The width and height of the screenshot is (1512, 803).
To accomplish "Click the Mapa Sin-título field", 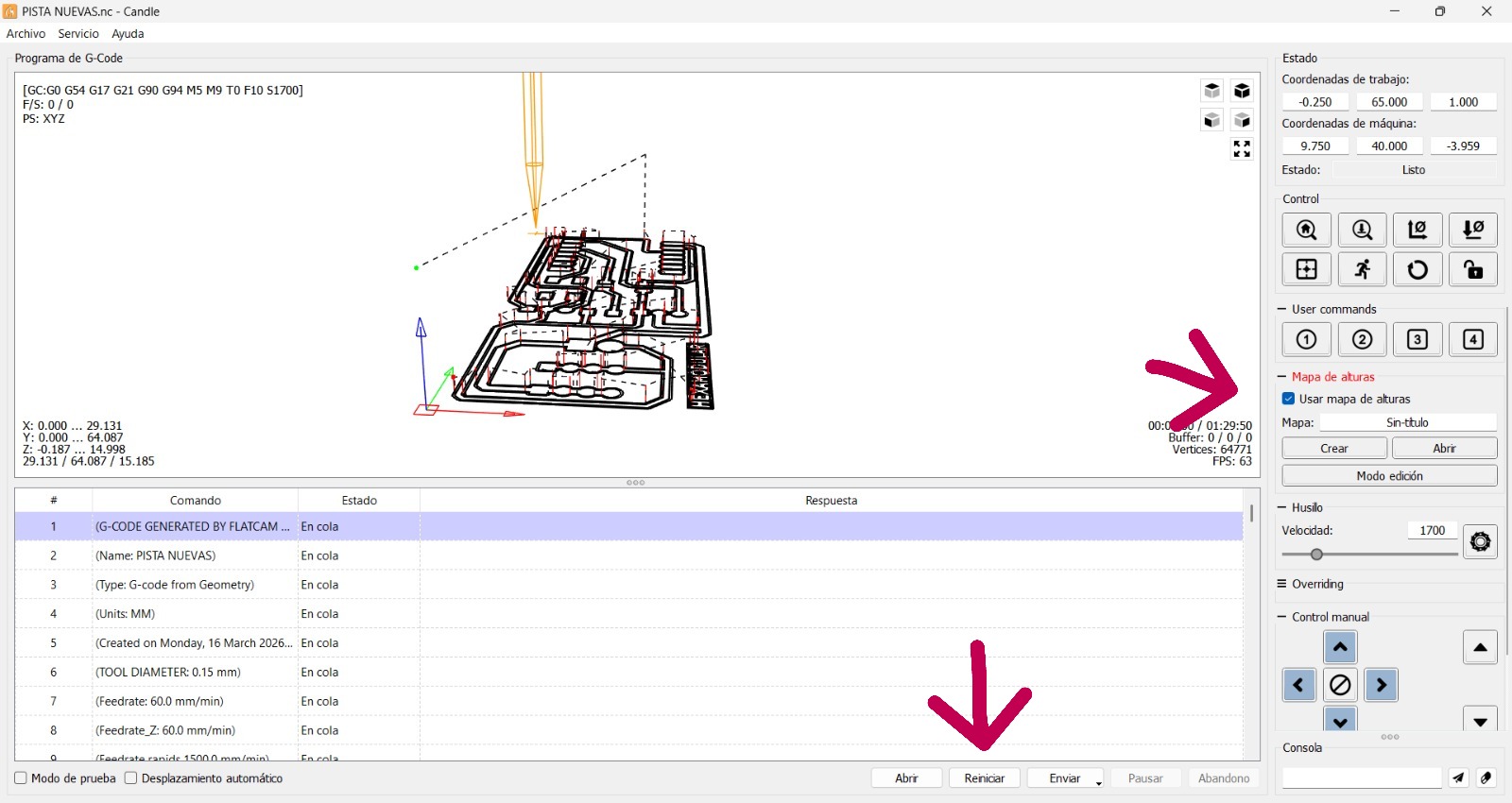I will (1408, 422).
